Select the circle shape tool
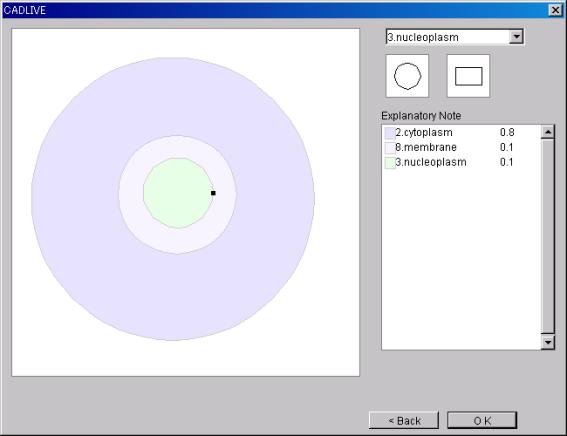Viewport: 567px width, 436px height. (x=407, y=76)
